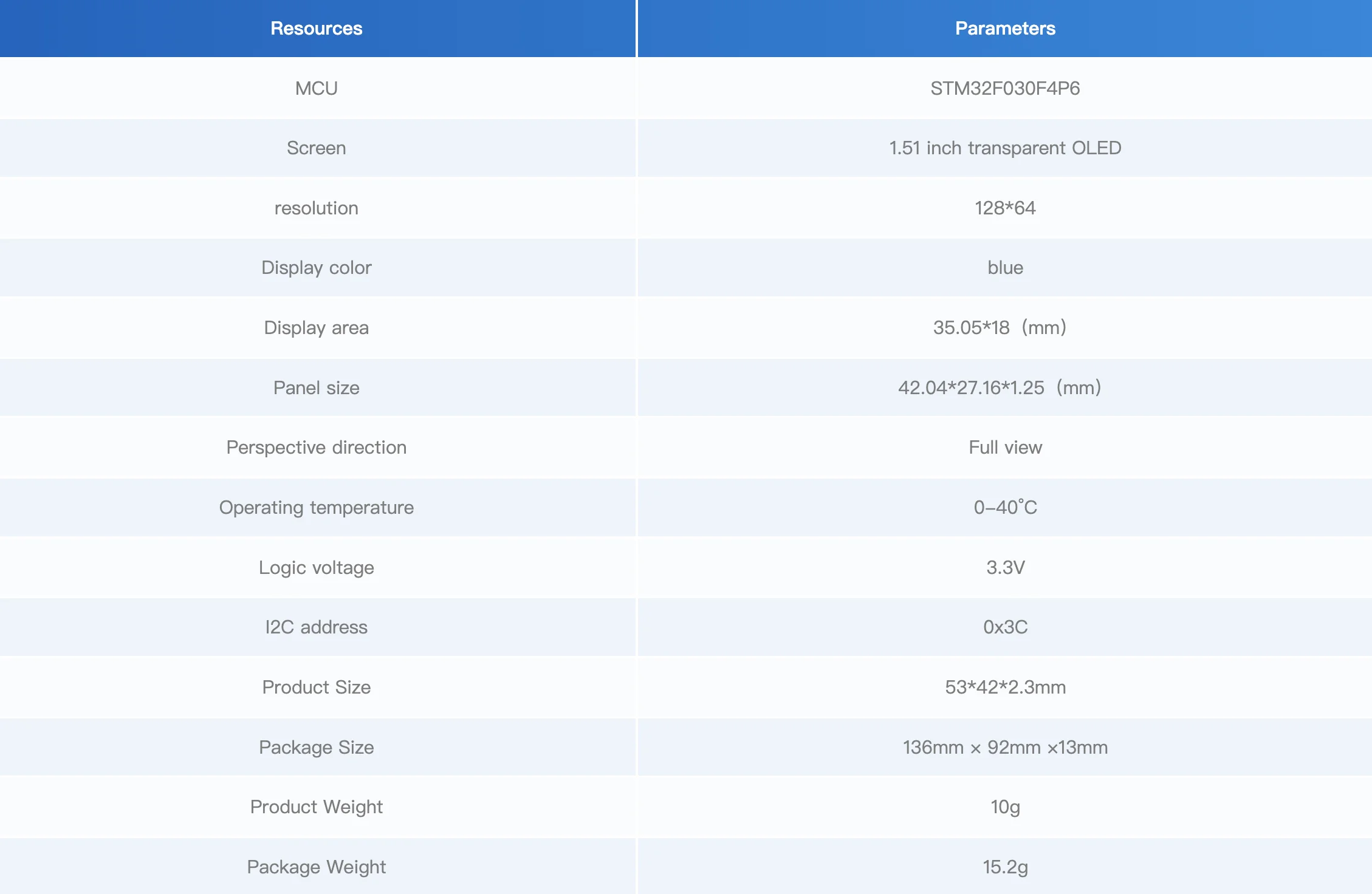This screenshot has height=894, width=1372.
Task: Select the Perspective direction label
Action: click(316, 448)
